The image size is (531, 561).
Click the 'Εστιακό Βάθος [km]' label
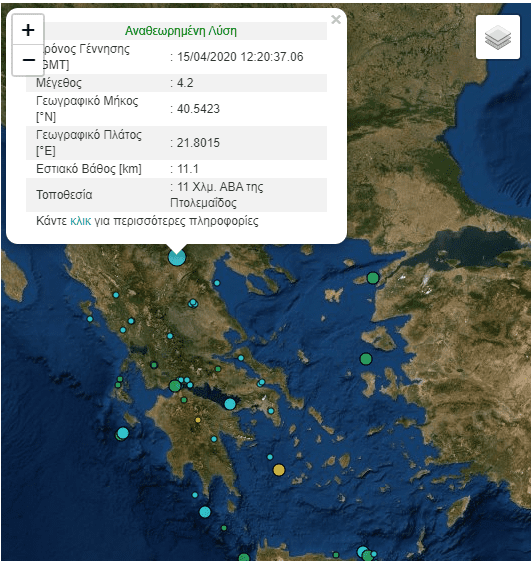(x=89, y=169)
